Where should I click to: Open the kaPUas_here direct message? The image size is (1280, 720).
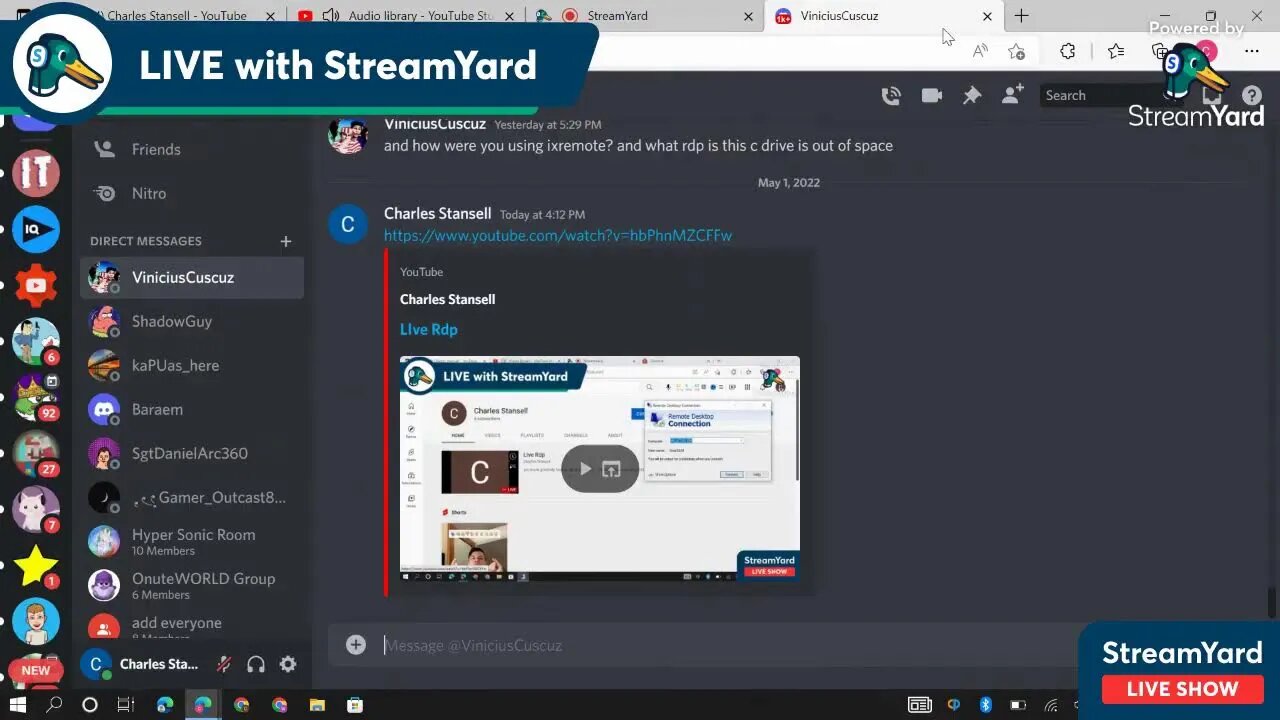(x=192, y=365)
